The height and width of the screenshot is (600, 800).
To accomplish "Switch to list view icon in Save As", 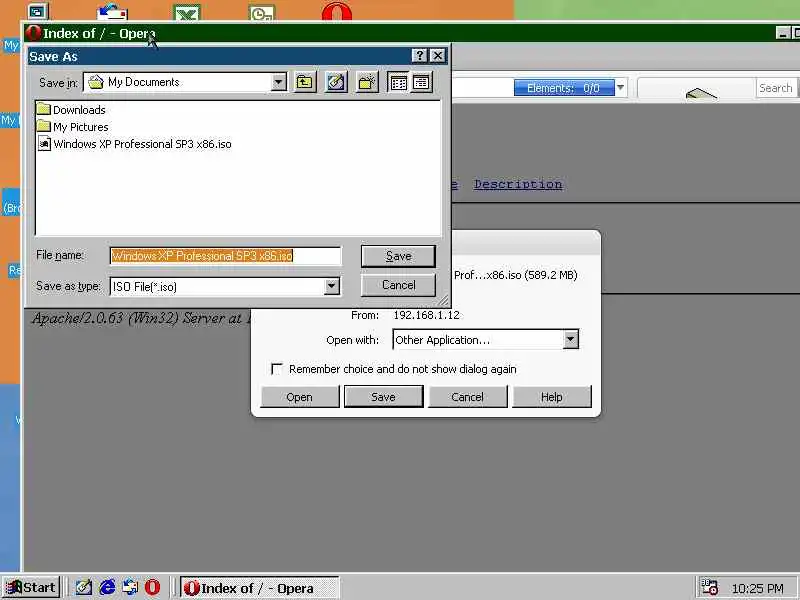I will click(x=398, y=82).
